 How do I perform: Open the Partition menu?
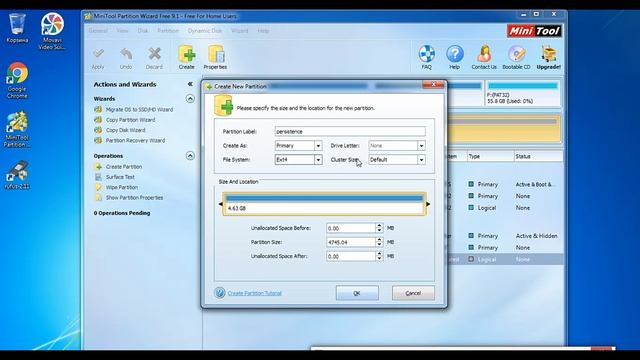pos(168,31)
